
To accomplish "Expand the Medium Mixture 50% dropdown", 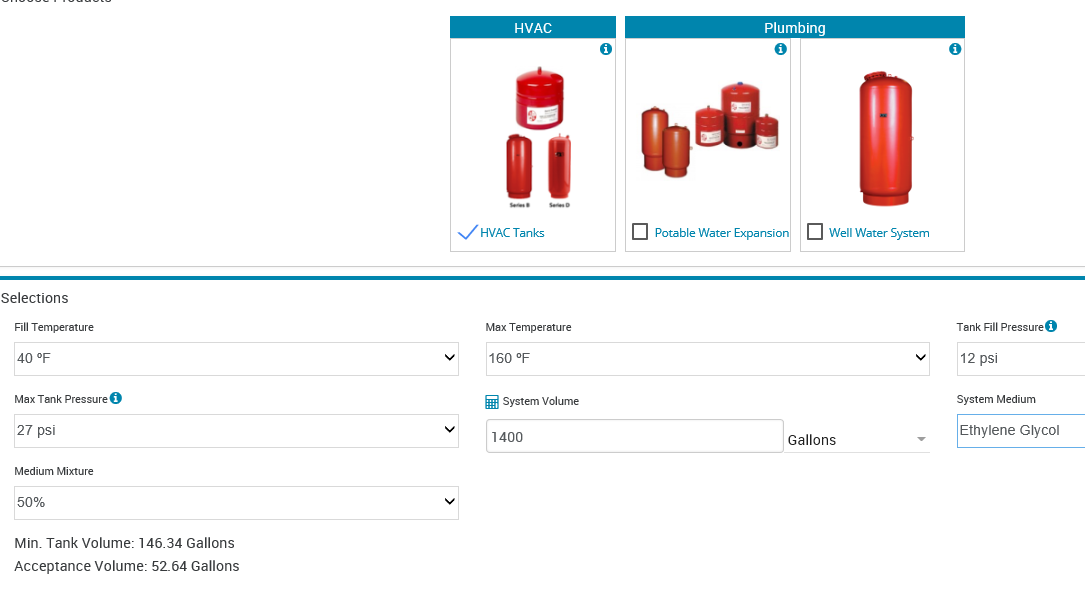I will [x=236, y=502].
